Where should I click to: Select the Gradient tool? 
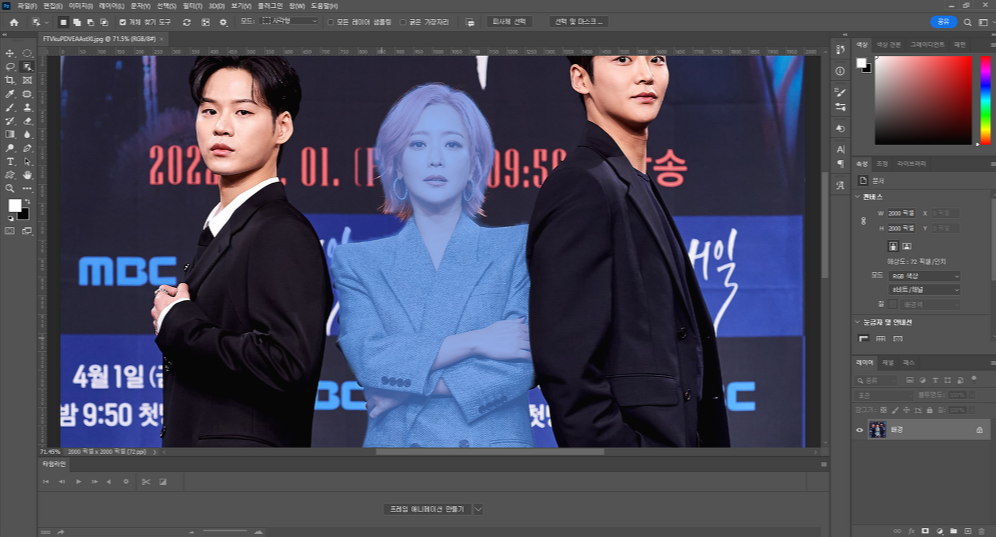coord(10,135)
